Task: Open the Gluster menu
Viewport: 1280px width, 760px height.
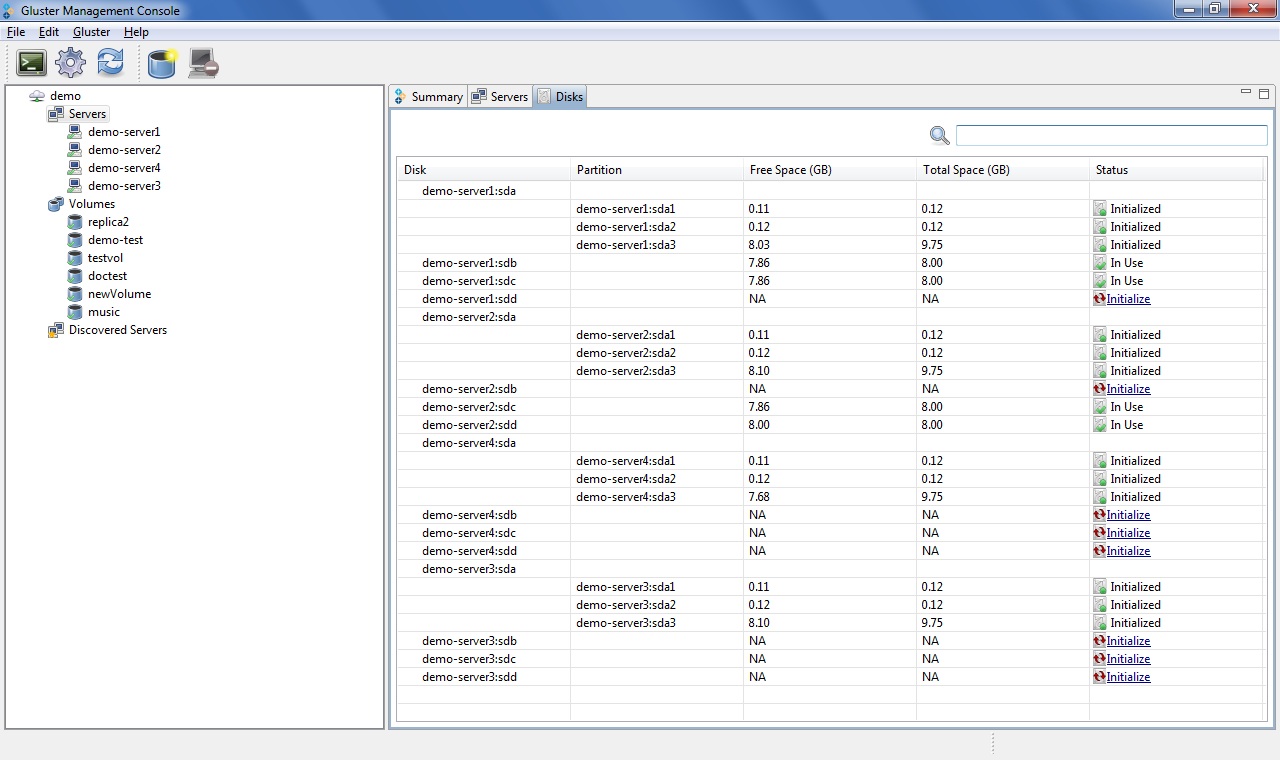Action: tap(91, 32)
